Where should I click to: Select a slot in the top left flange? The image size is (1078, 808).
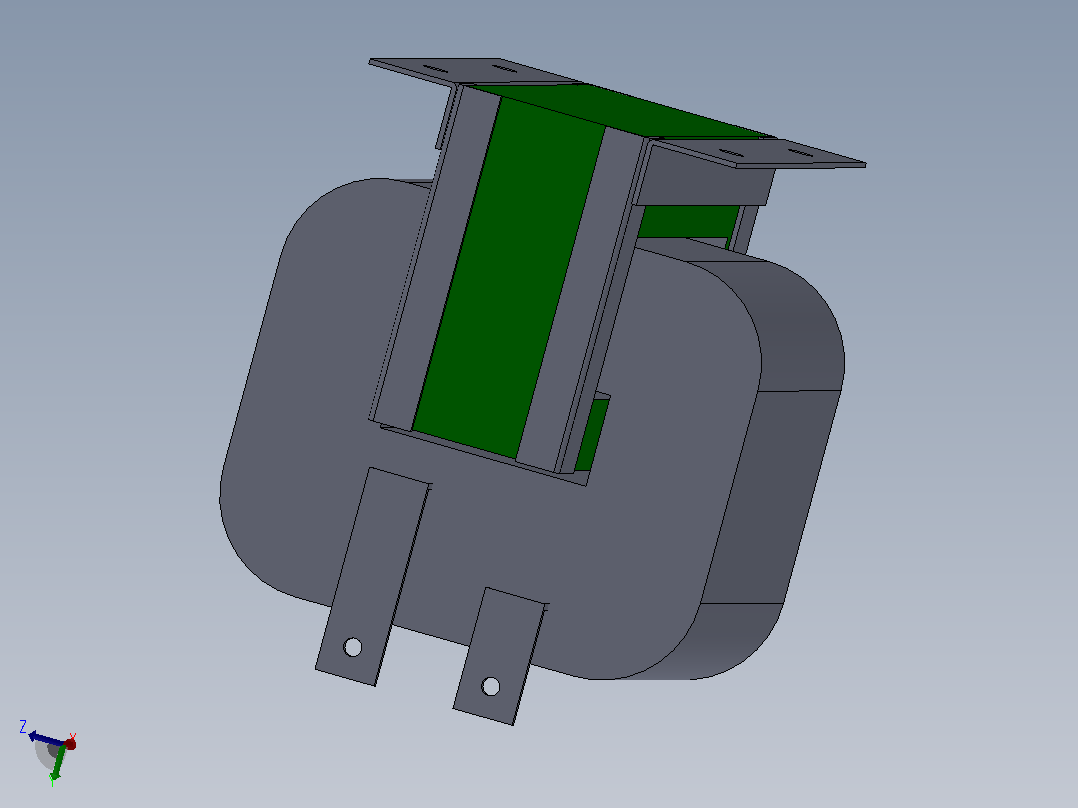coord(435,68)
